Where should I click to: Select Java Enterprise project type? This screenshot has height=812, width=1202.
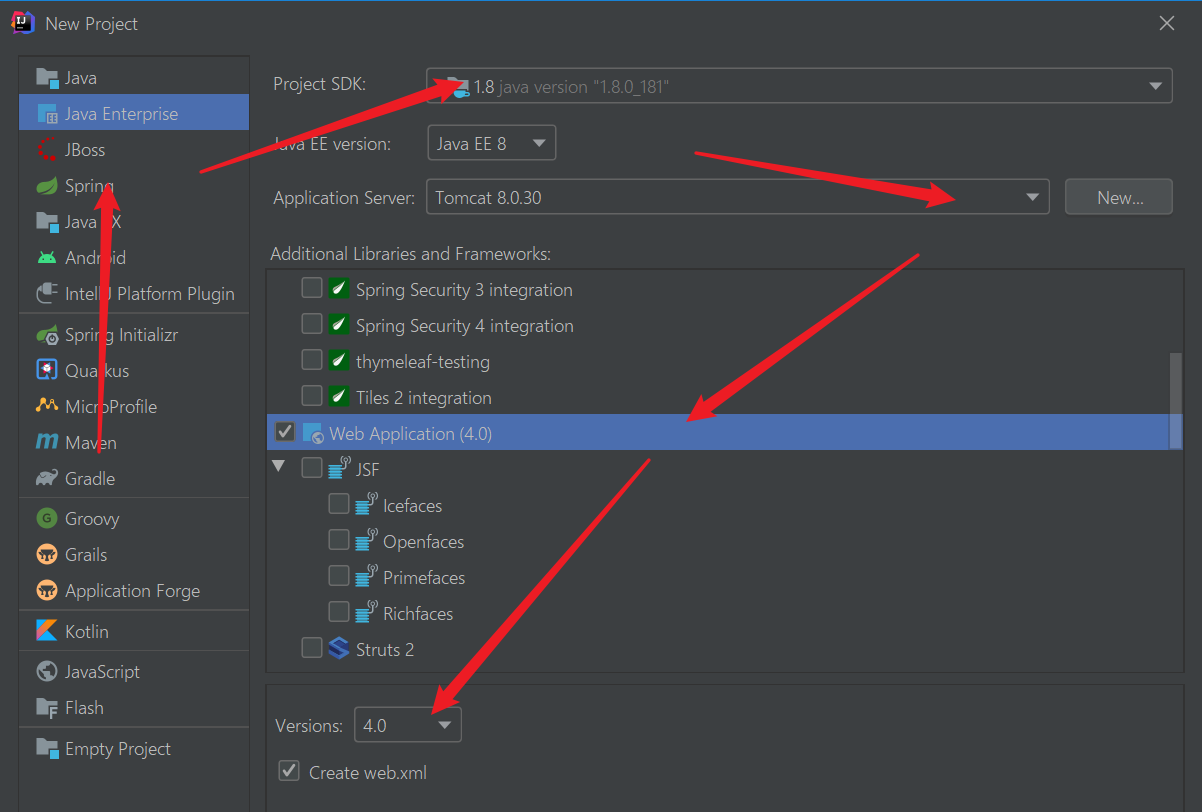[134, 113]
